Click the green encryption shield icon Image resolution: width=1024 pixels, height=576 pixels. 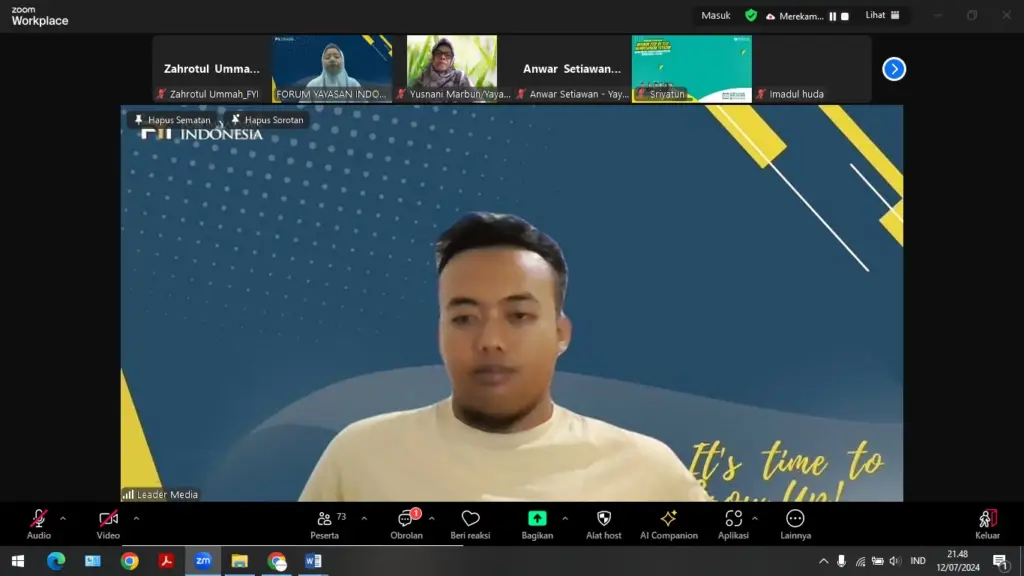[751, 15]
